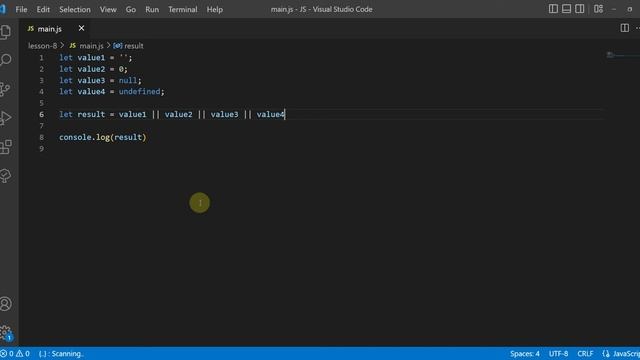
Task: Toggle the secondary side bar layout icon
Action: (x=579, y=9)
